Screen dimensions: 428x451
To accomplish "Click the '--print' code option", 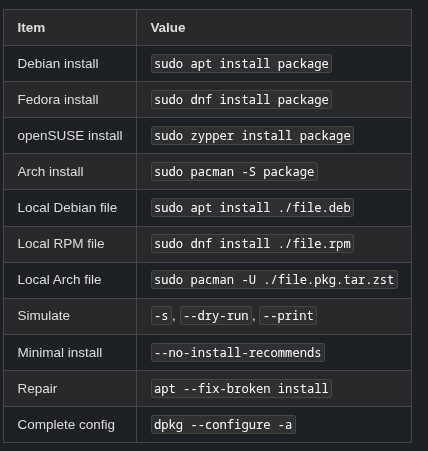I will point(288,316).
